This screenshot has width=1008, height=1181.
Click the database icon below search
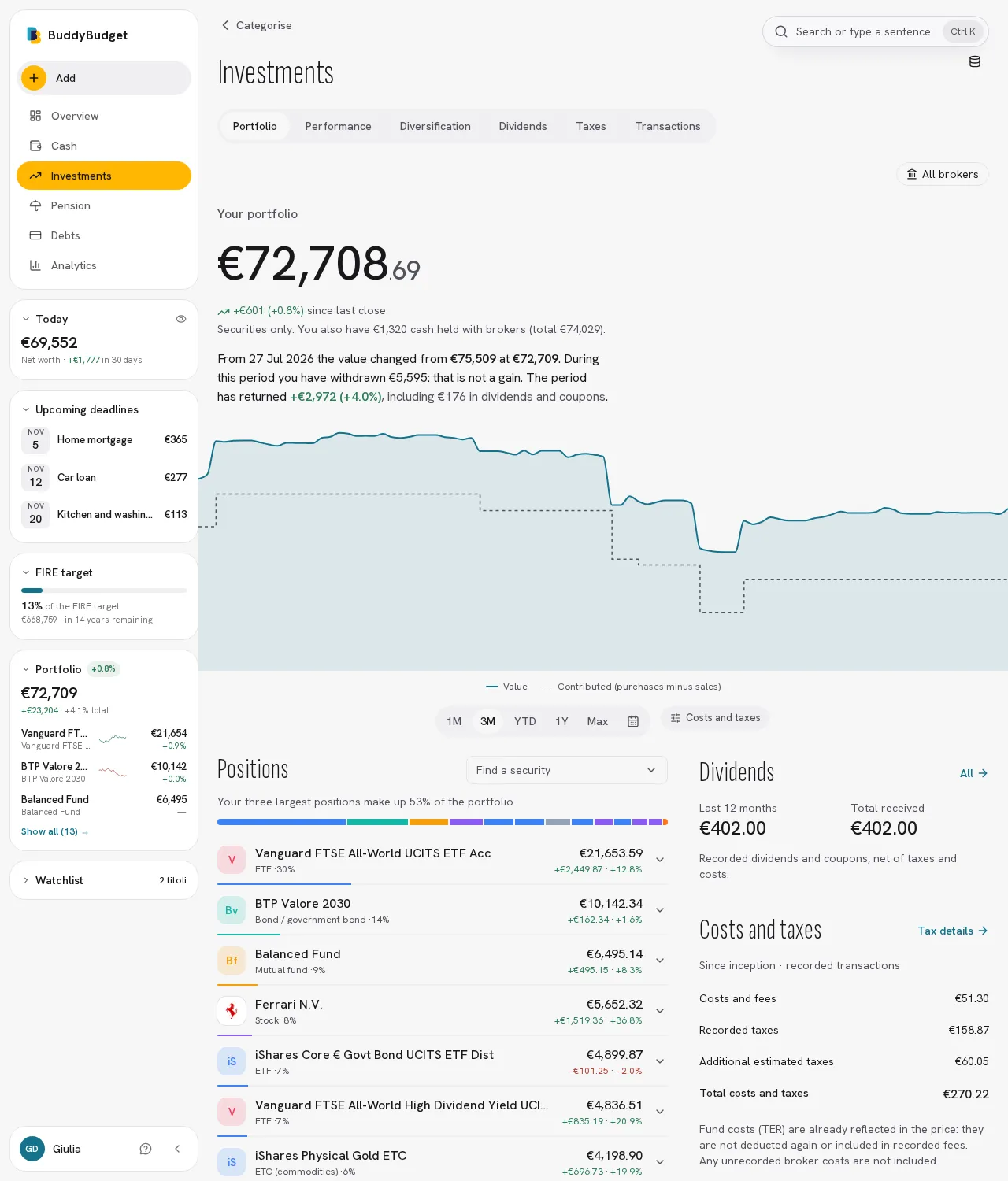(975, 61)
